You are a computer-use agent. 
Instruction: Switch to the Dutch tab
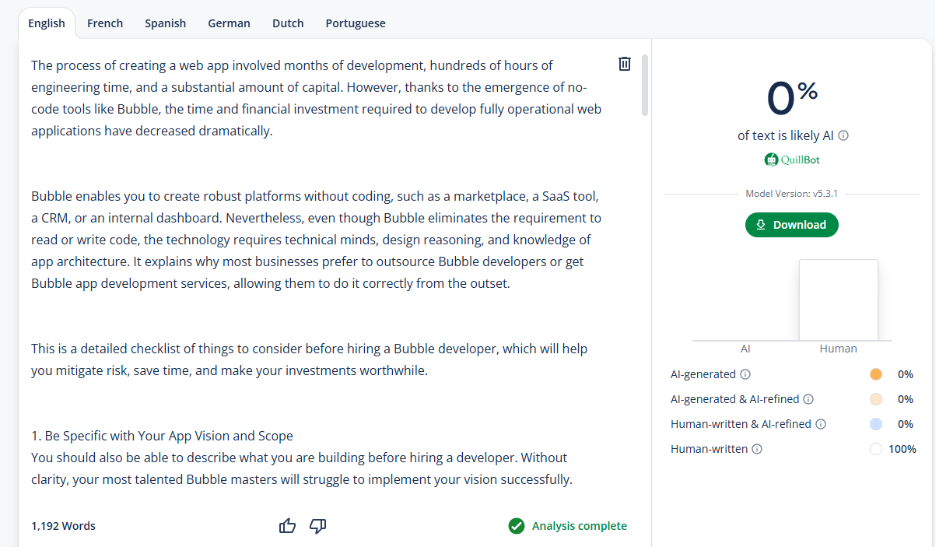coord(288,23)
